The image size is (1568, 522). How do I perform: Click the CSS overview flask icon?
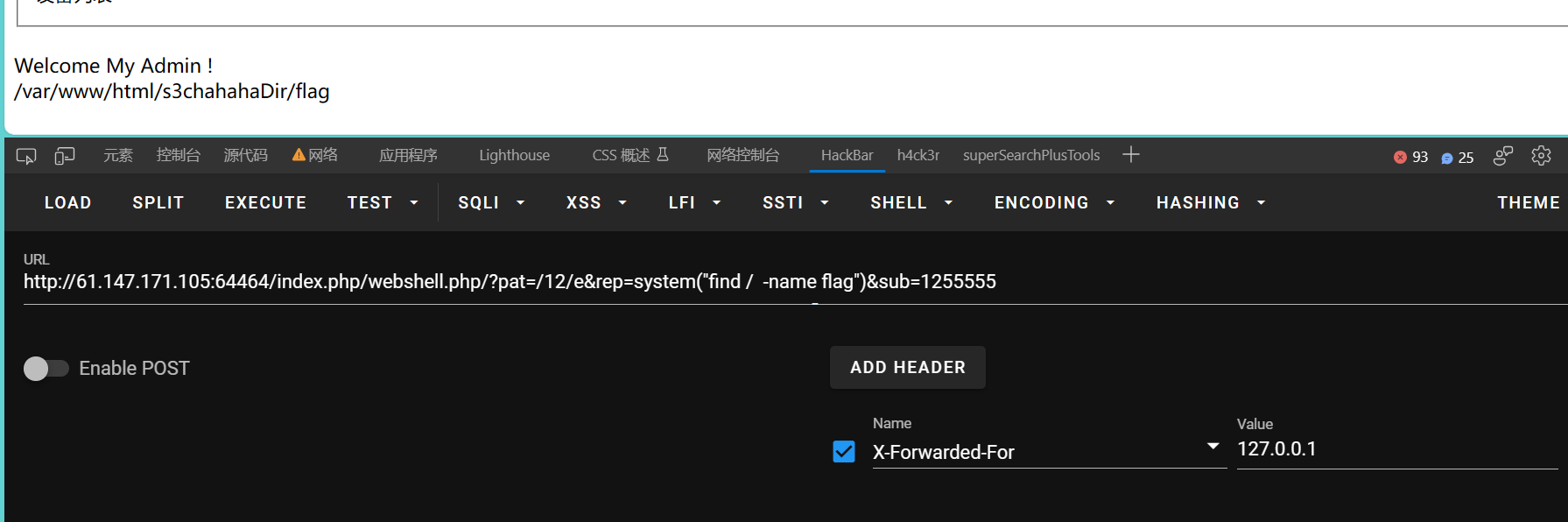click(x=663, y=155)
